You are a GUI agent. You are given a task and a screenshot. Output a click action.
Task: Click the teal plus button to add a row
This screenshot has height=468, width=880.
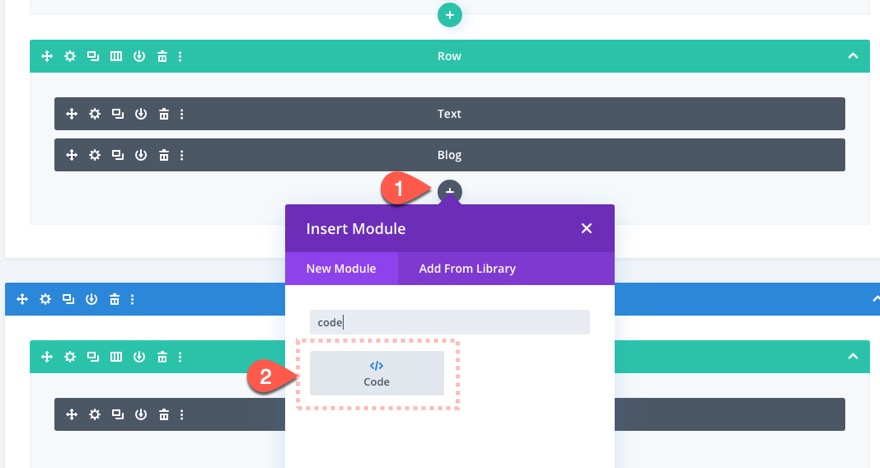pos(449,15)
